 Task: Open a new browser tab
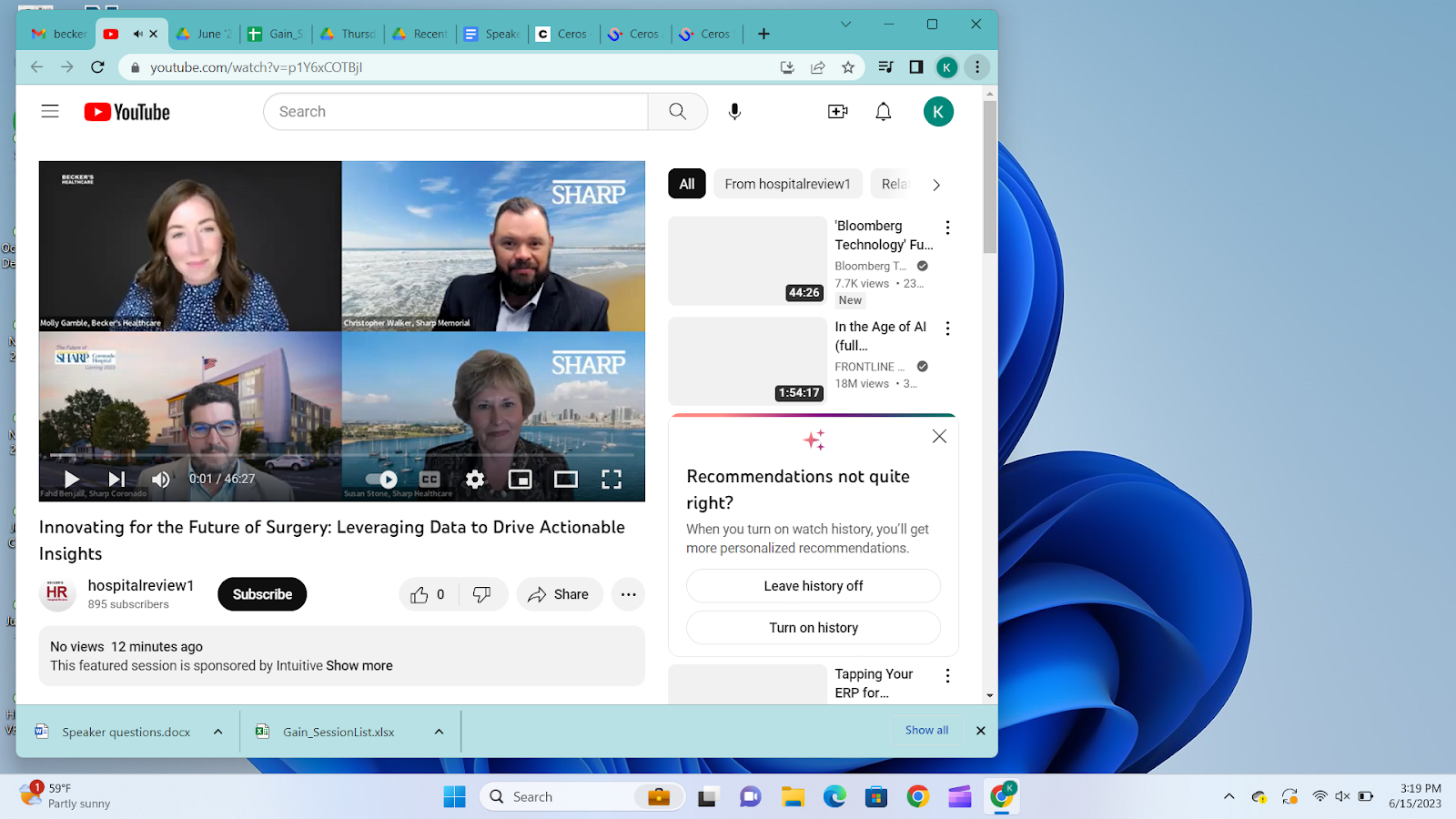[764, 34]
